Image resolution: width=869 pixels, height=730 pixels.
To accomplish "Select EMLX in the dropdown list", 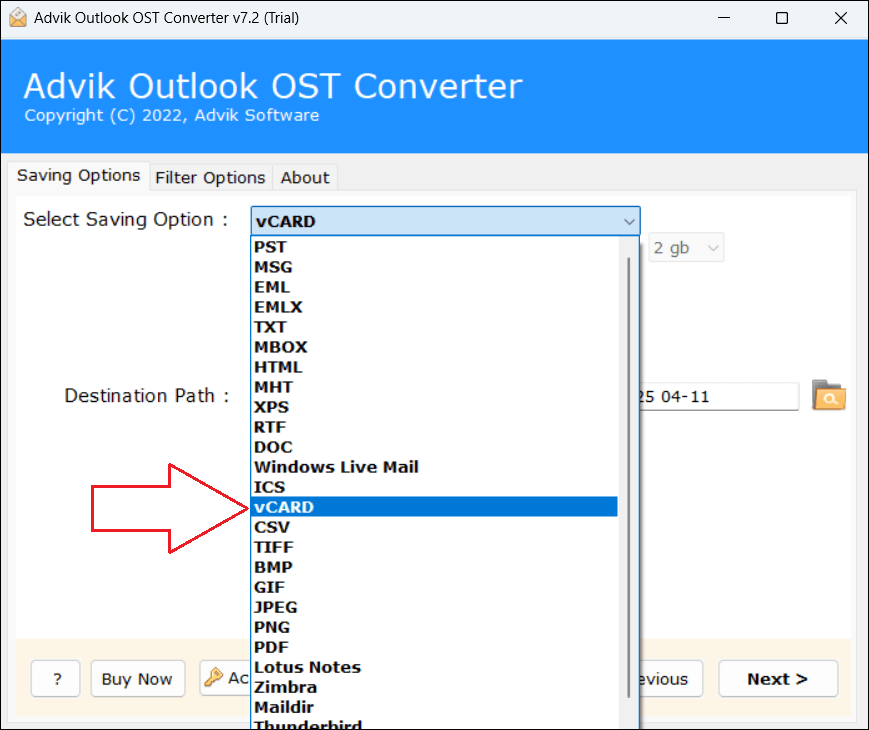I will 435,307.
